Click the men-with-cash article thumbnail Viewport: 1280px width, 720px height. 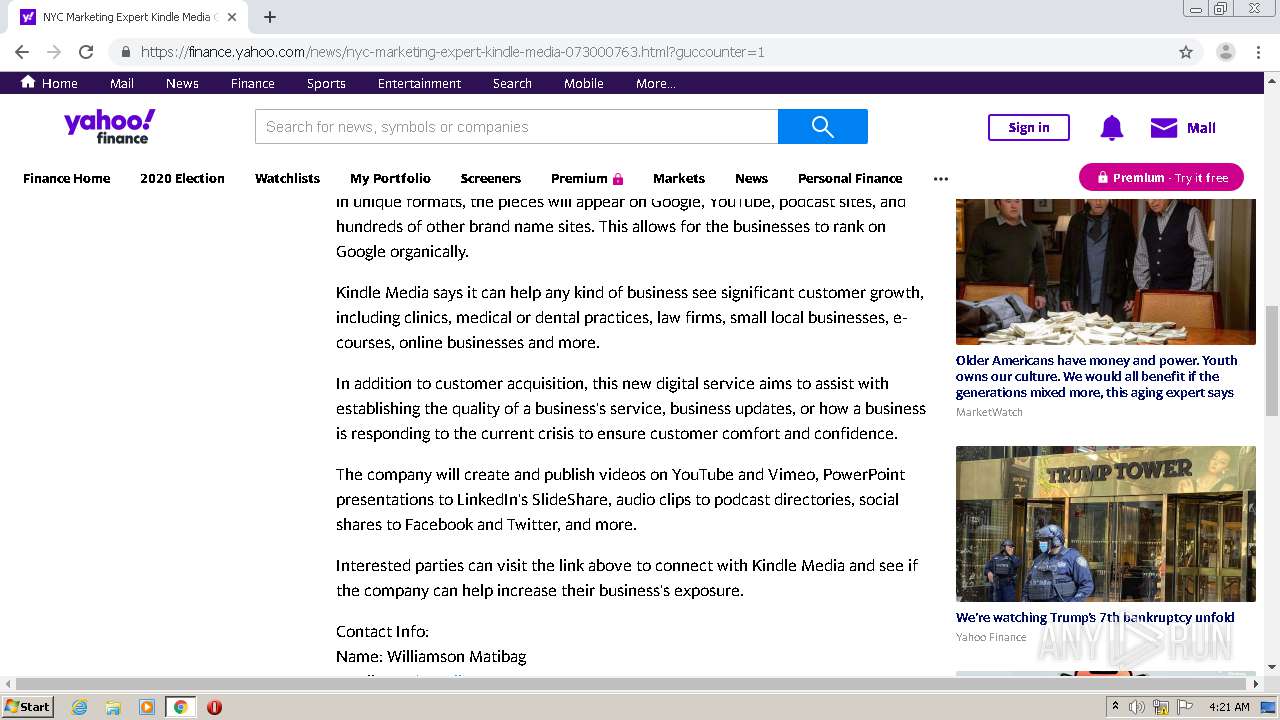click(1105, 271)
